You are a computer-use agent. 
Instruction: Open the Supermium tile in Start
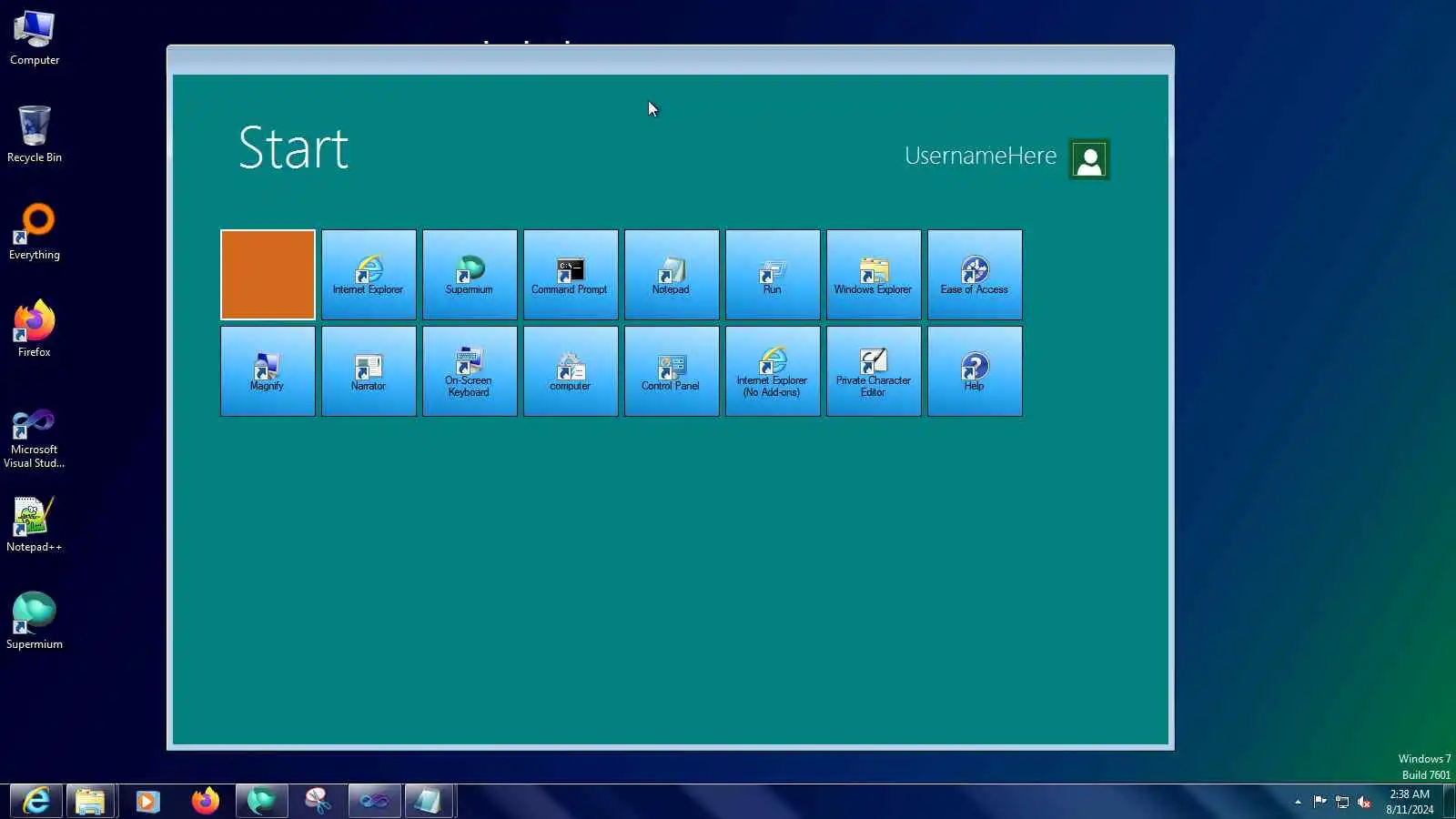470,275
